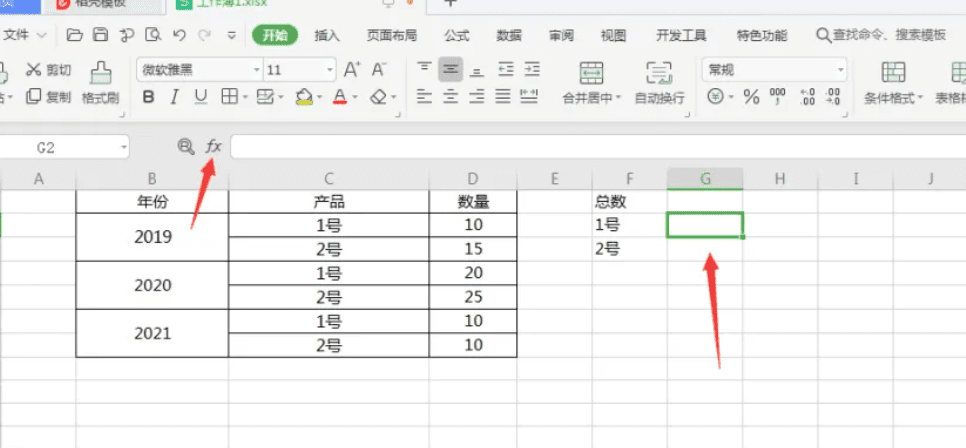Activate the 格式刷 format painter
Viewport: 966px width, 448px height.
click(100, 83)
